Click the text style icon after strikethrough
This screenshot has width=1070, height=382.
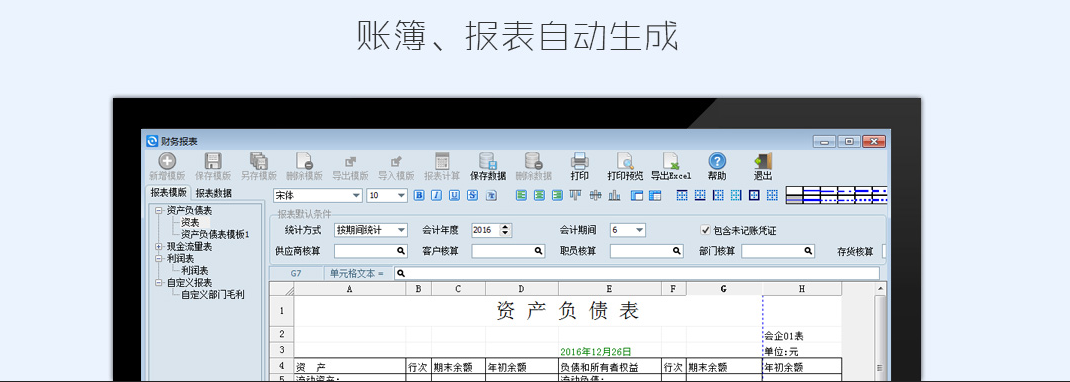coord(491,195)
